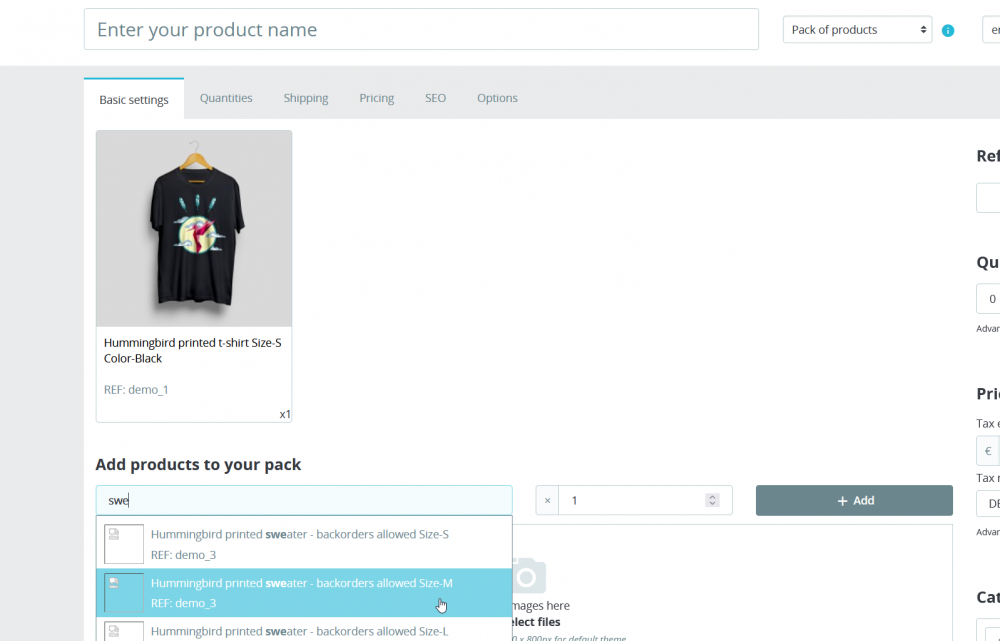Image resolution: width=1000 pixels, height=641 pixels.
Task: Pick sweater Size-L suggestion
Action: [300, 631]
